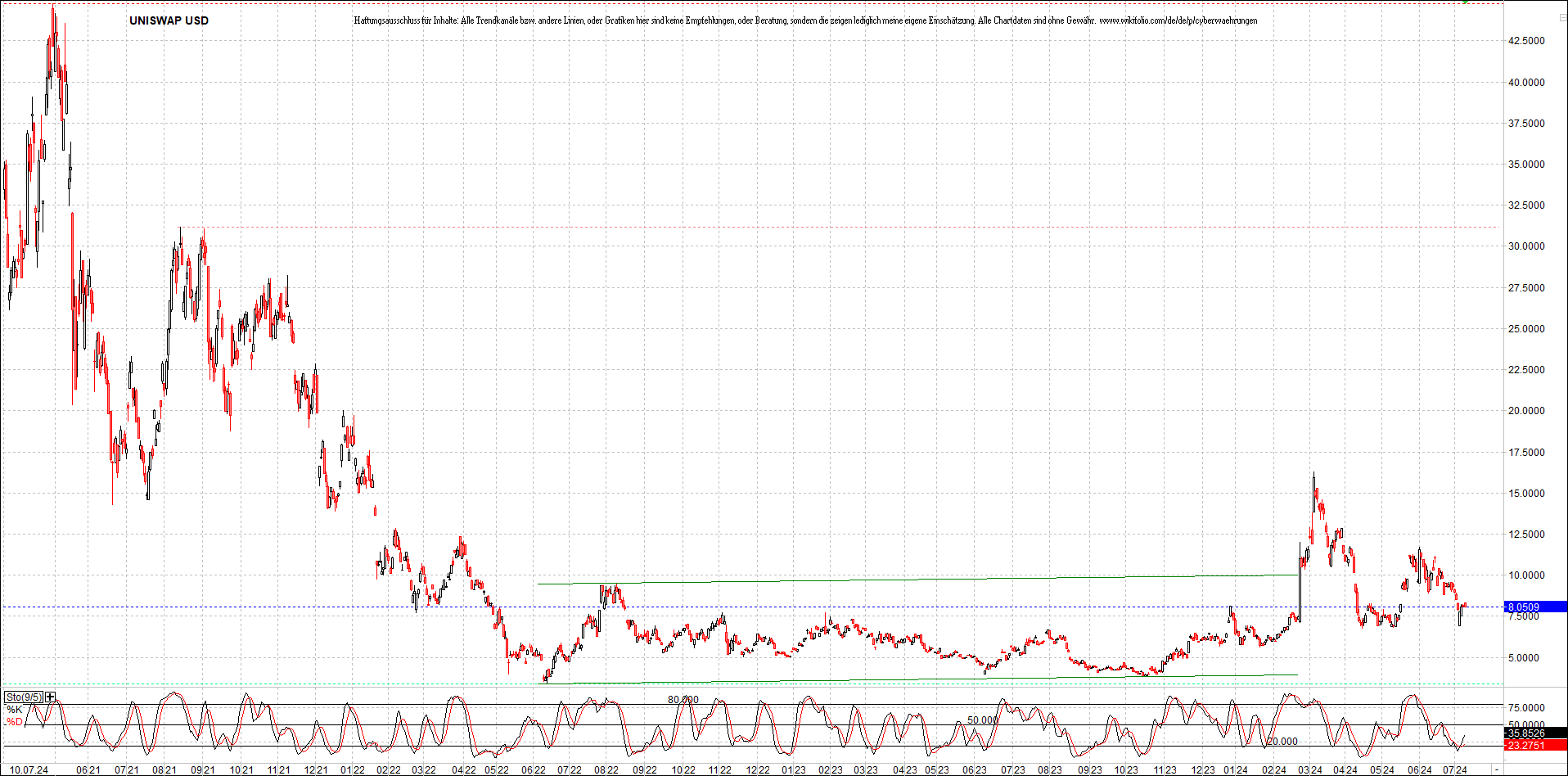Click the UNISWAP USD chart title

[169, 20]
